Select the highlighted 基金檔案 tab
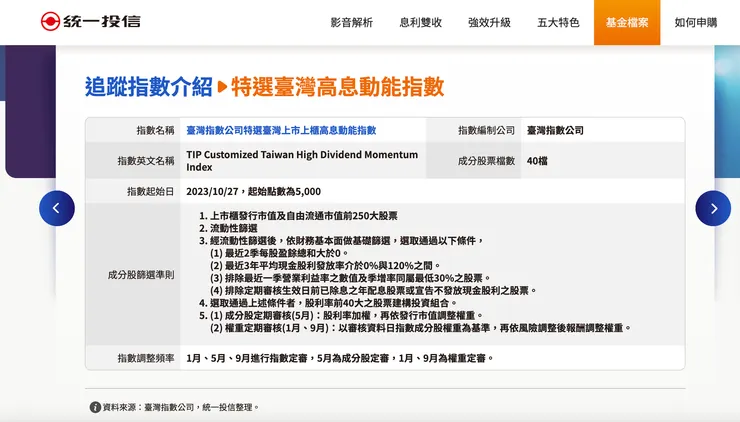 pos(627,23)
